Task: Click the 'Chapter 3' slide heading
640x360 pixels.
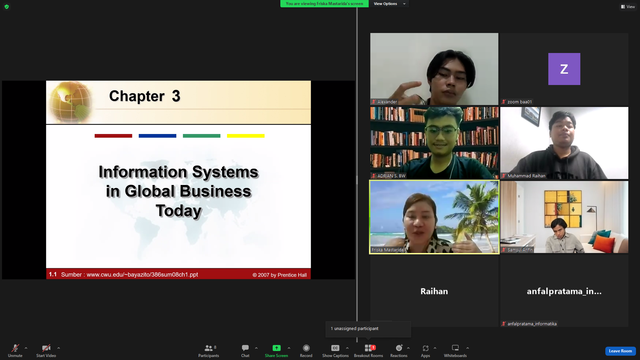Action: (144, 96)
